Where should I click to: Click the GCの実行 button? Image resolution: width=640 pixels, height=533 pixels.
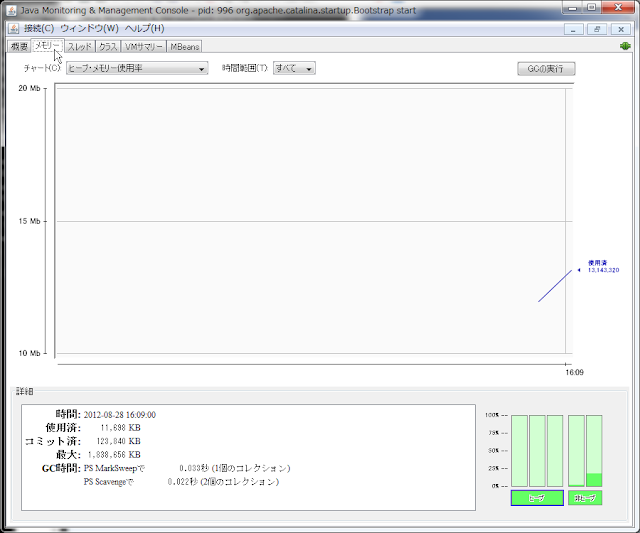click(x=546, y=69)
